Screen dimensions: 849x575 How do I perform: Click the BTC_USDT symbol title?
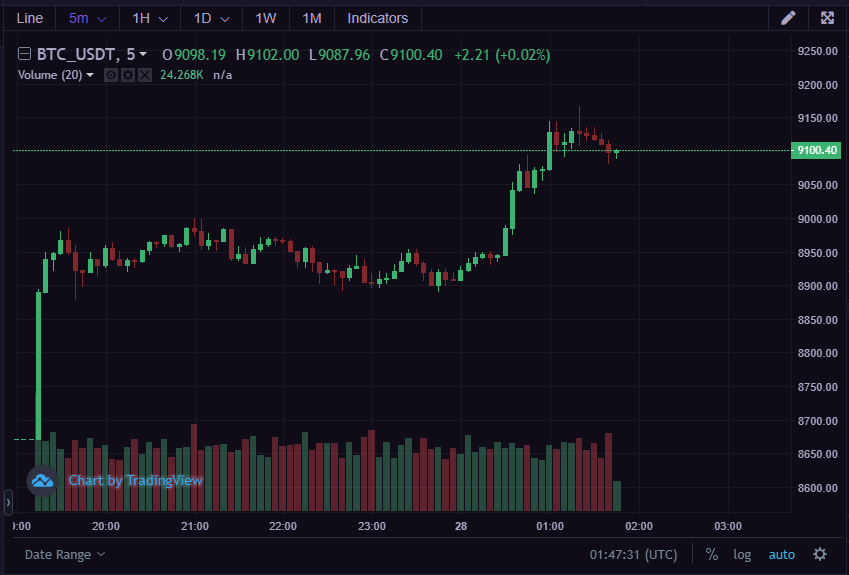click(x=75, y=54)
